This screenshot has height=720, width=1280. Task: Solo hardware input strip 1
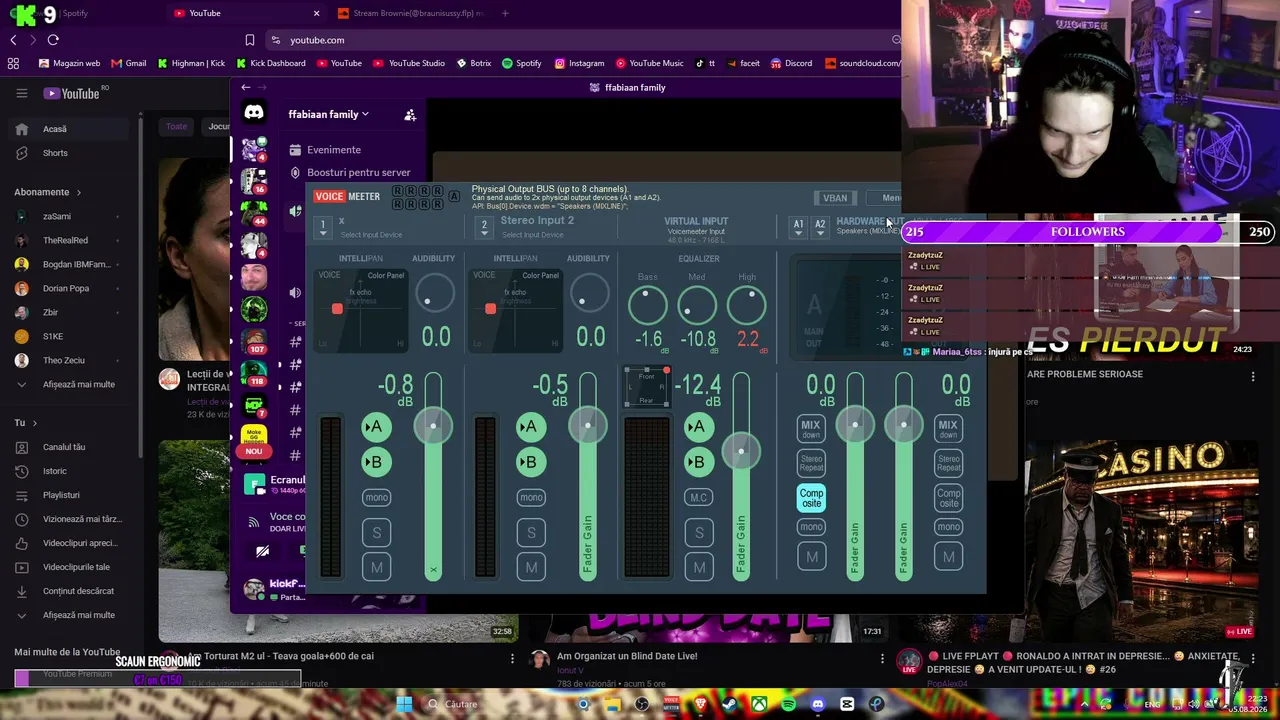pyautogui.click(x=376, y=533)
